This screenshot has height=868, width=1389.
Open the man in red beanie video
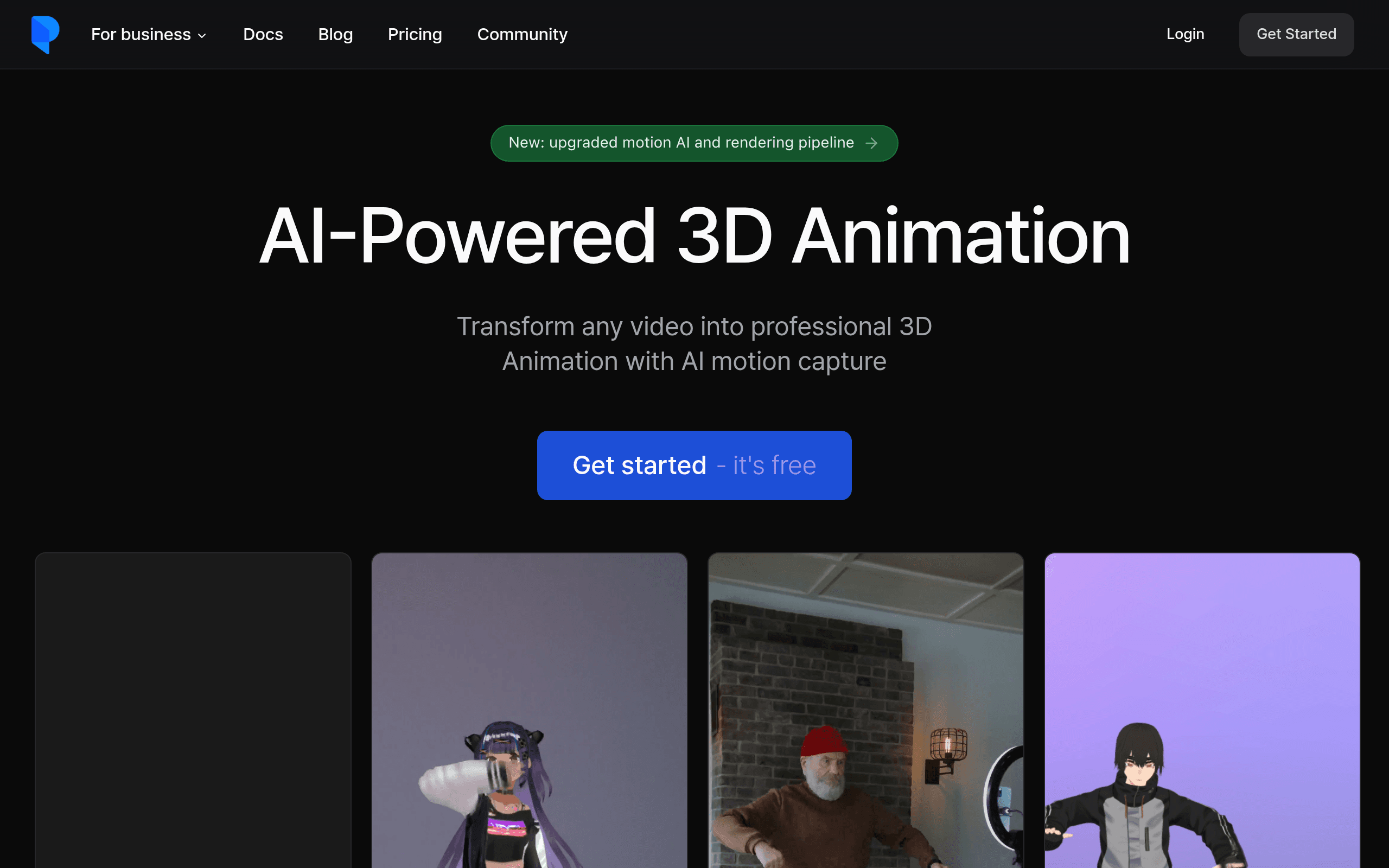click(x=865, y=710)
